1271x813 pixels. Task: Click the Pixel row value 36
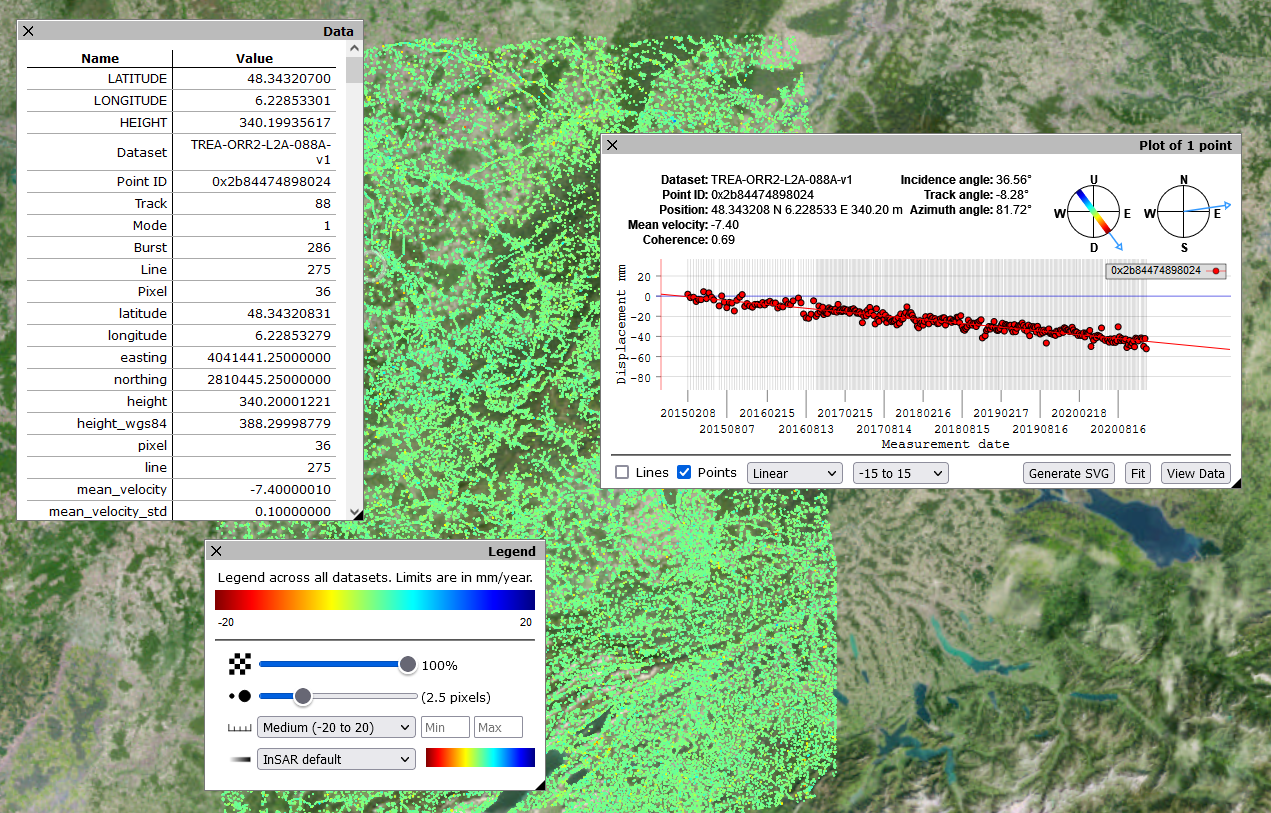click(323, 291)
